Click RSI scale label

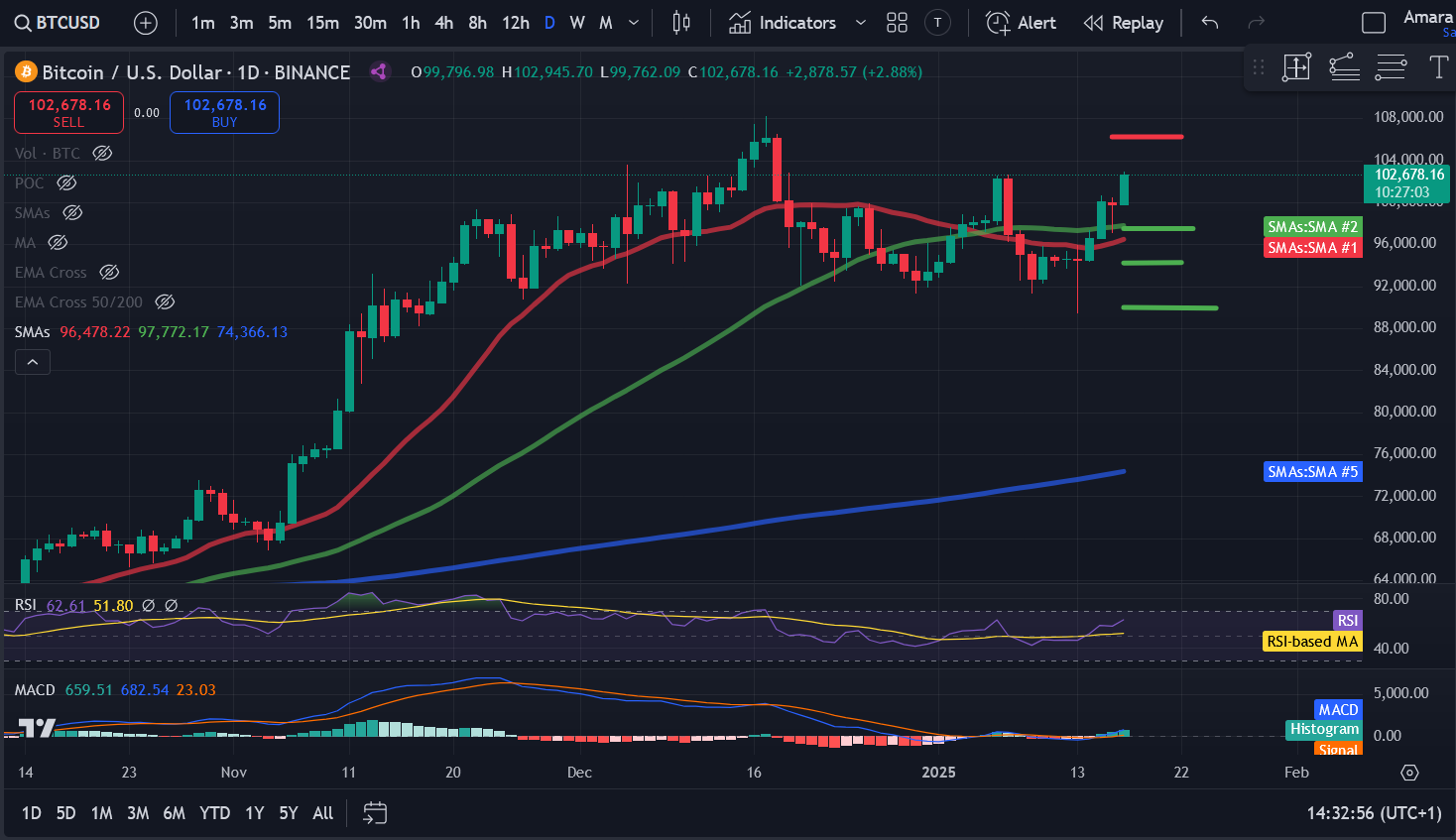(1347, 621)
